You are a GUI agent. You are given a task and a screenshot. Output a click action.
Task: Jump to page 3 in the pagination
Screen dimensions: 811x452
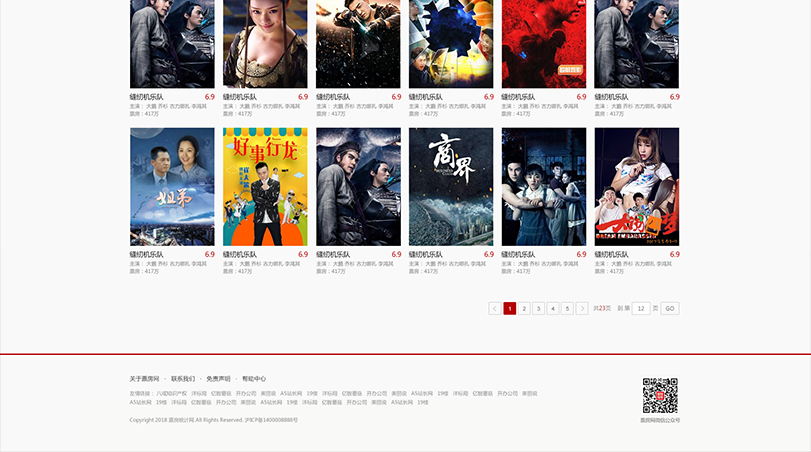tap(538, 308)
